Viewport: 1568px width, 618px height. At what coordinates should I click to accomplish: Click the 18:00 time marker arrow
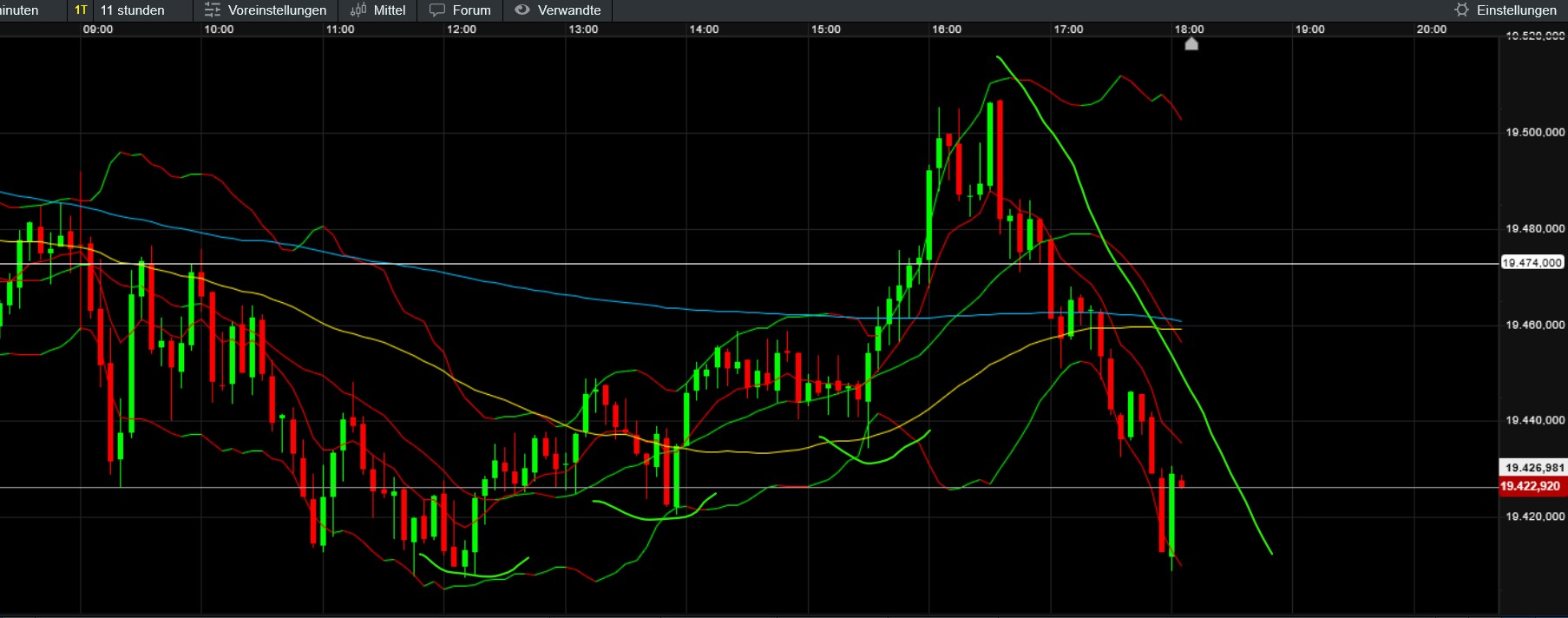pos(1191,43)
